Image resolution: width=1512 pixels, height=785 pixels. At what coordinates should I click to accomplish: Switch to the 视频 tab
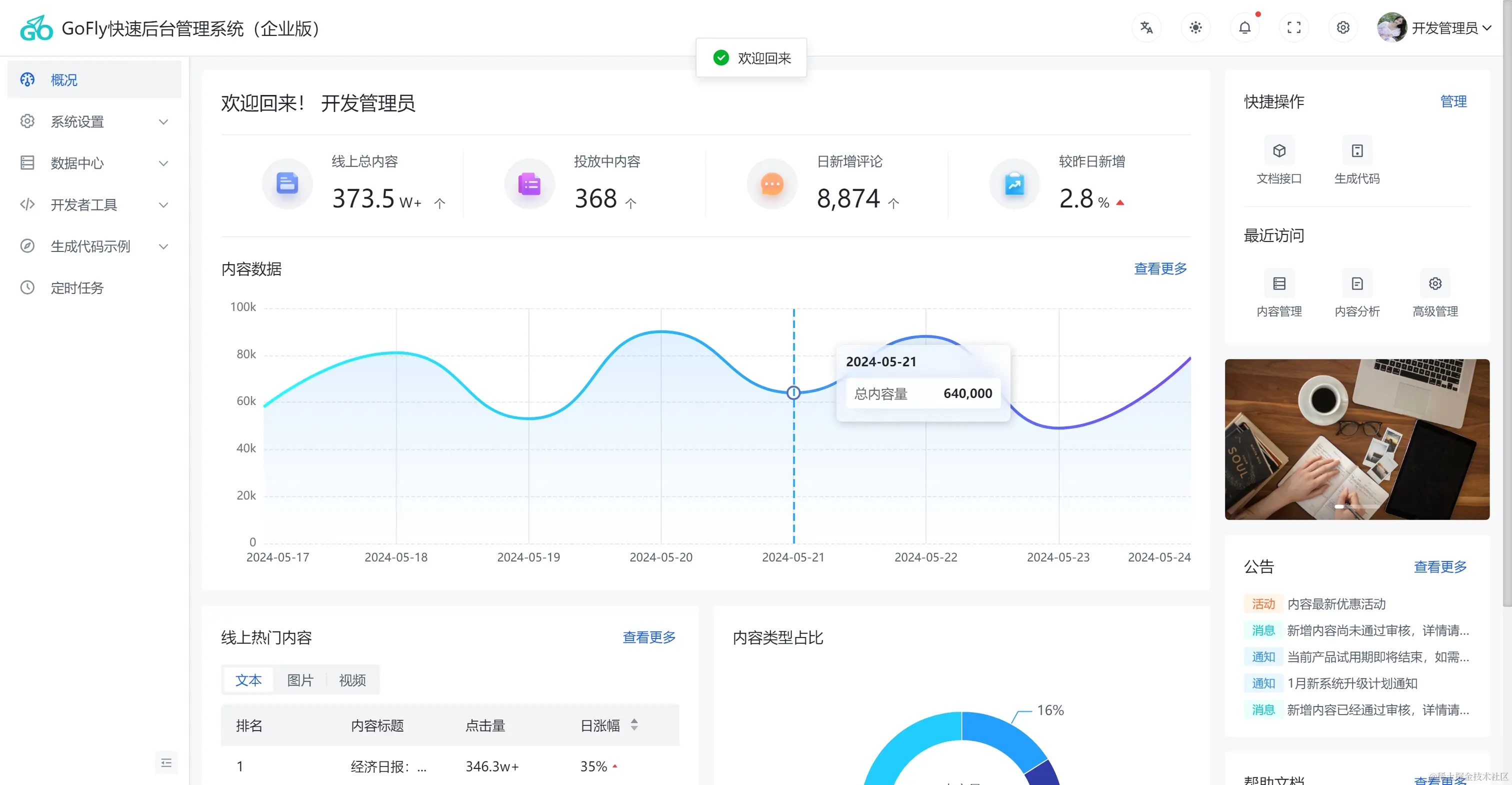(352, 680)
